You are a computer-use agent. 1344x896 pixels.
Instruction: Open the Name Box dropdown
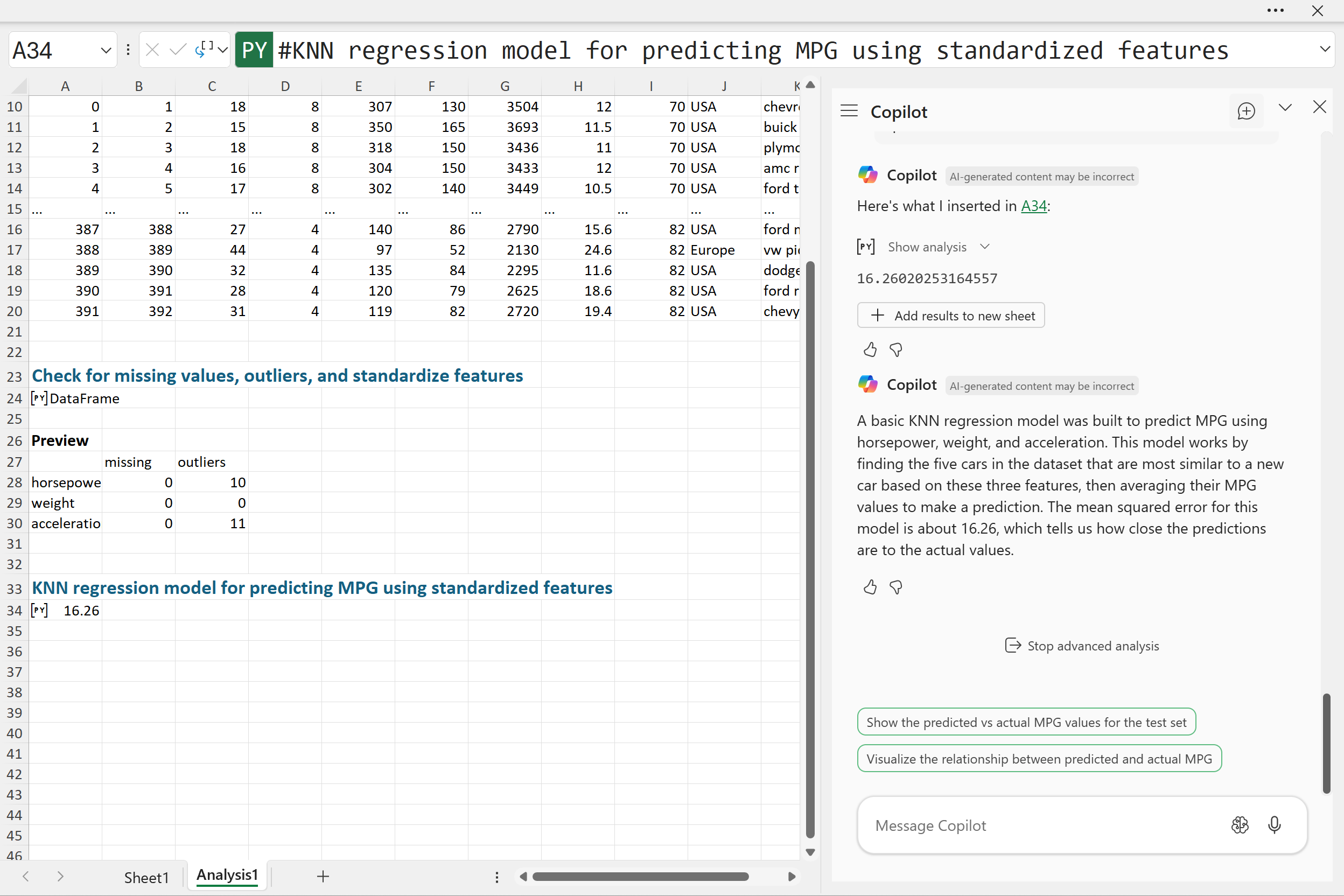(105, 50)
